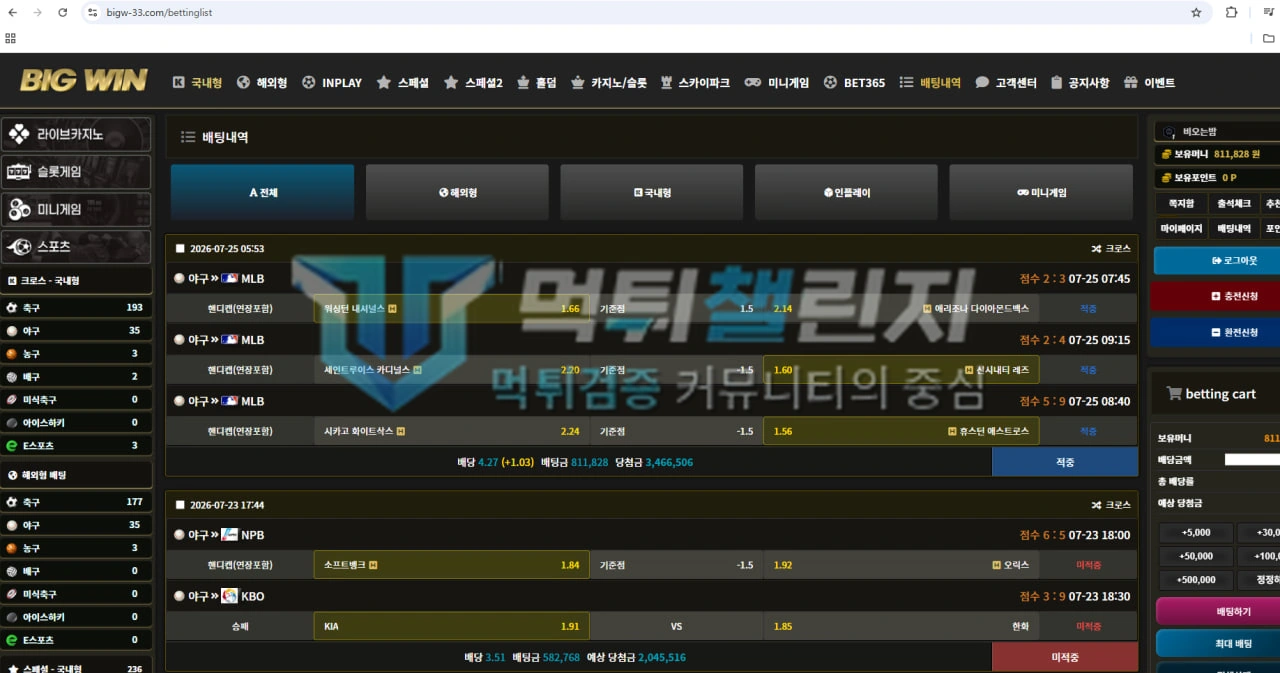
Task: Select 축구 with 177 matches under 해외형 배팅
Action: tap(77, 502)
